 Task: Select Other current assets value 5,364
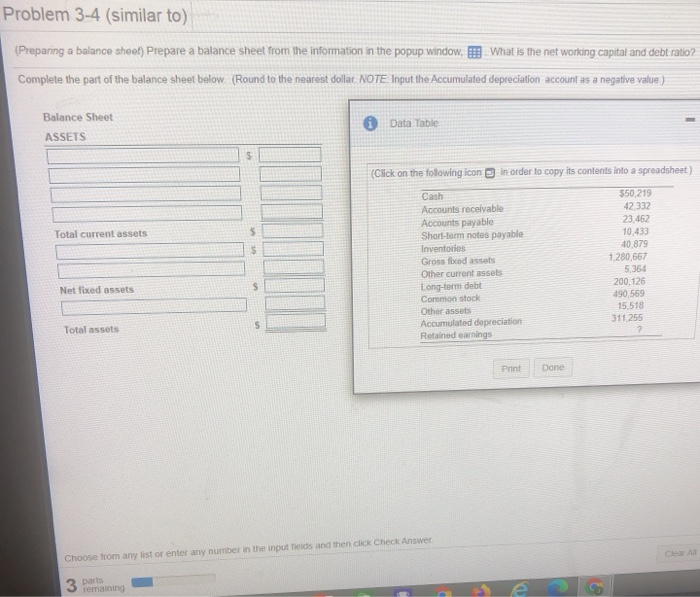(635, 269)
